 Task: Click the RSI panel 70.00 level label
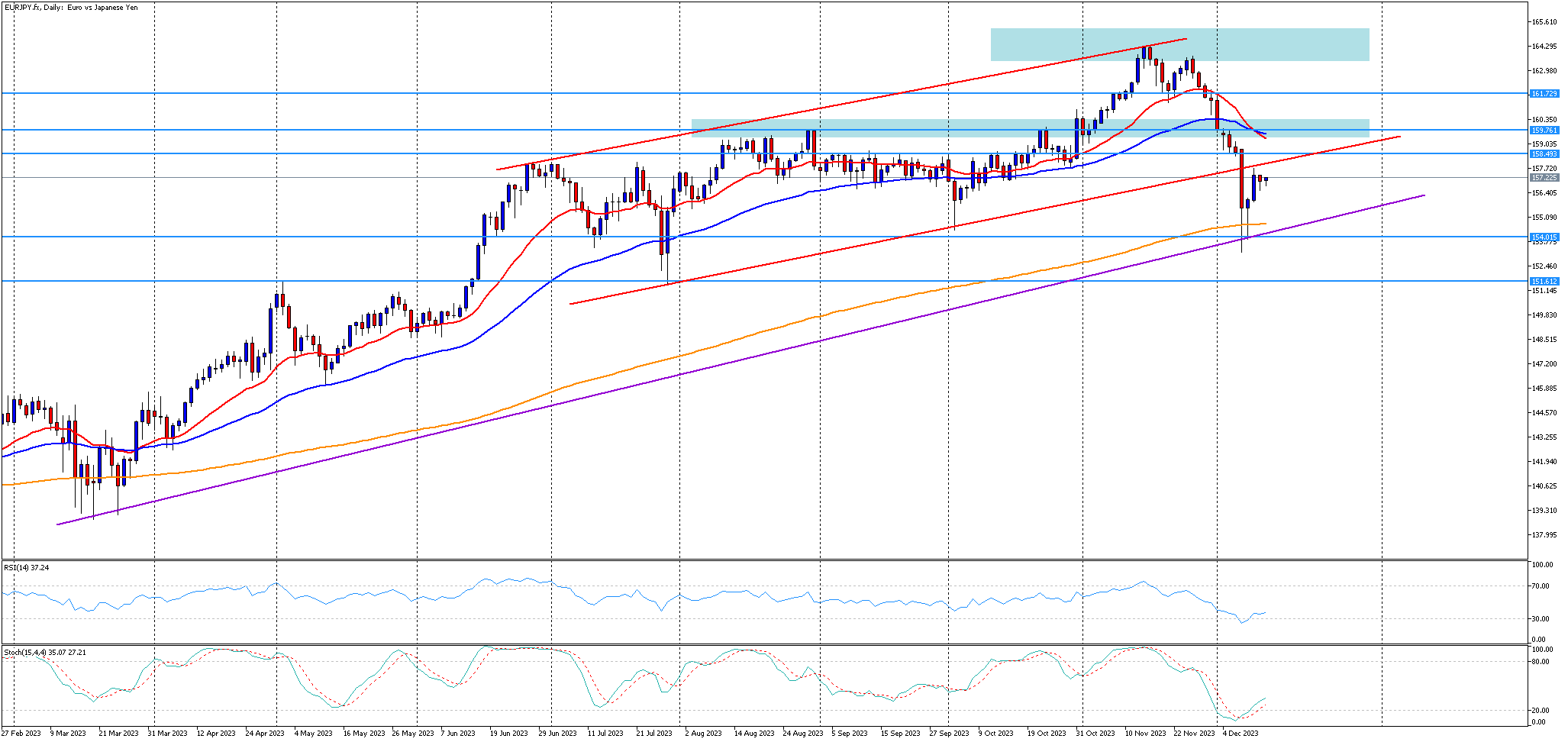tap(1539, 587)
